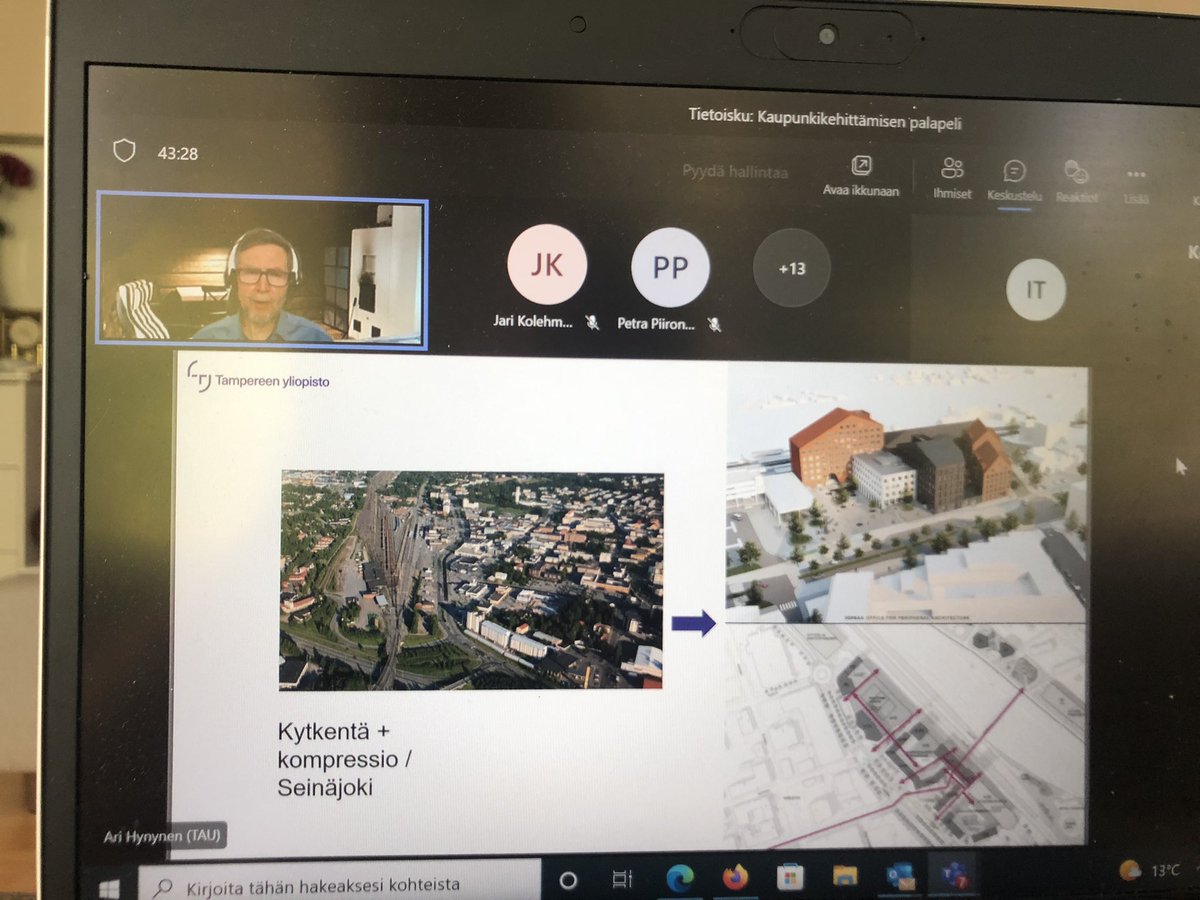Viewport: 1200px width, 900px height.
Task: Open the Ihmiset participants panel
Action: tap(952, 179)
